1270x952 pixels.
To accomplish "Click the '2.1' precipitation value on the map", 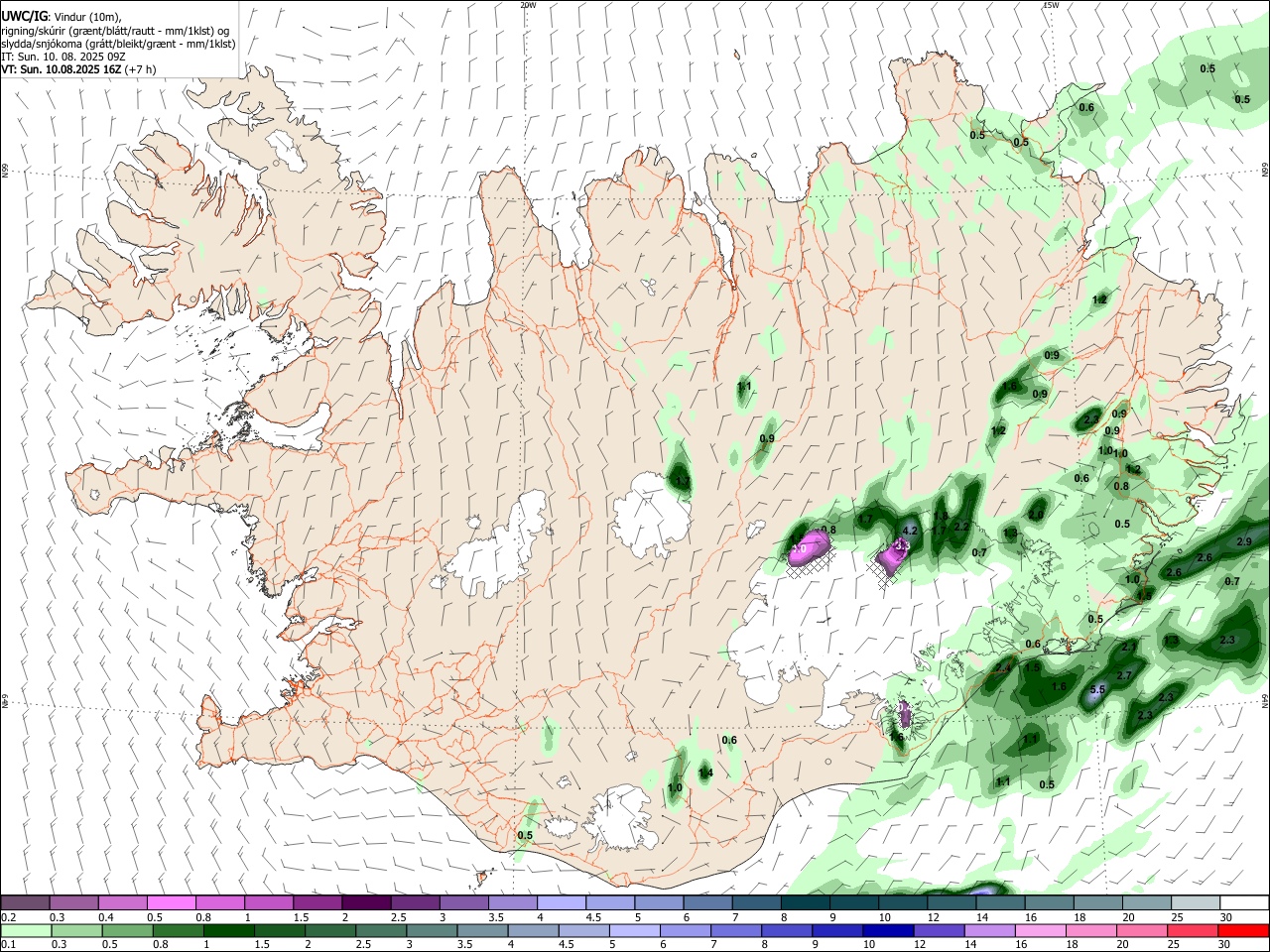I will (x=1128, y=647).
